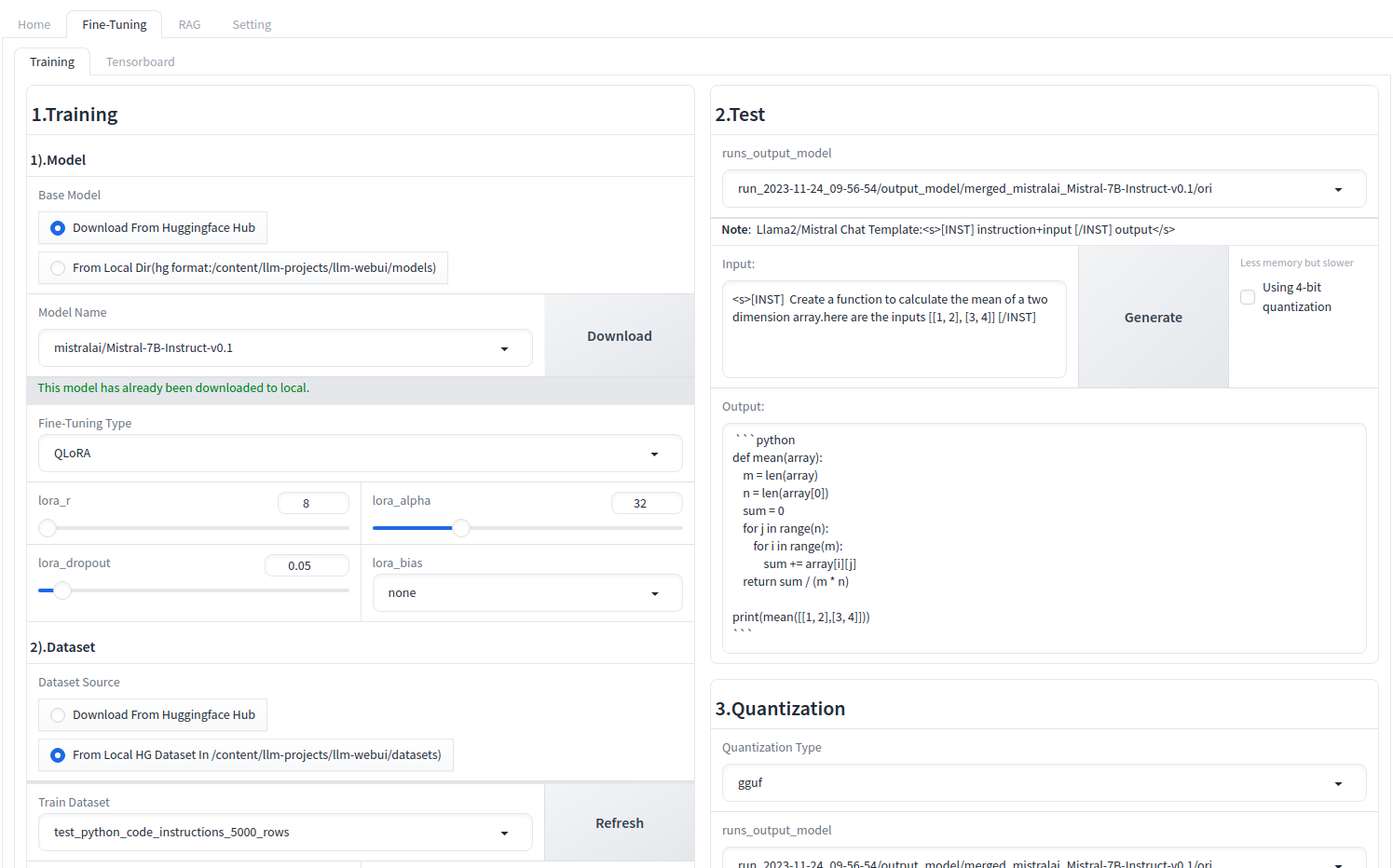1393x868 pixels.
Task: Go to the Setting tab
Action: 252,25
